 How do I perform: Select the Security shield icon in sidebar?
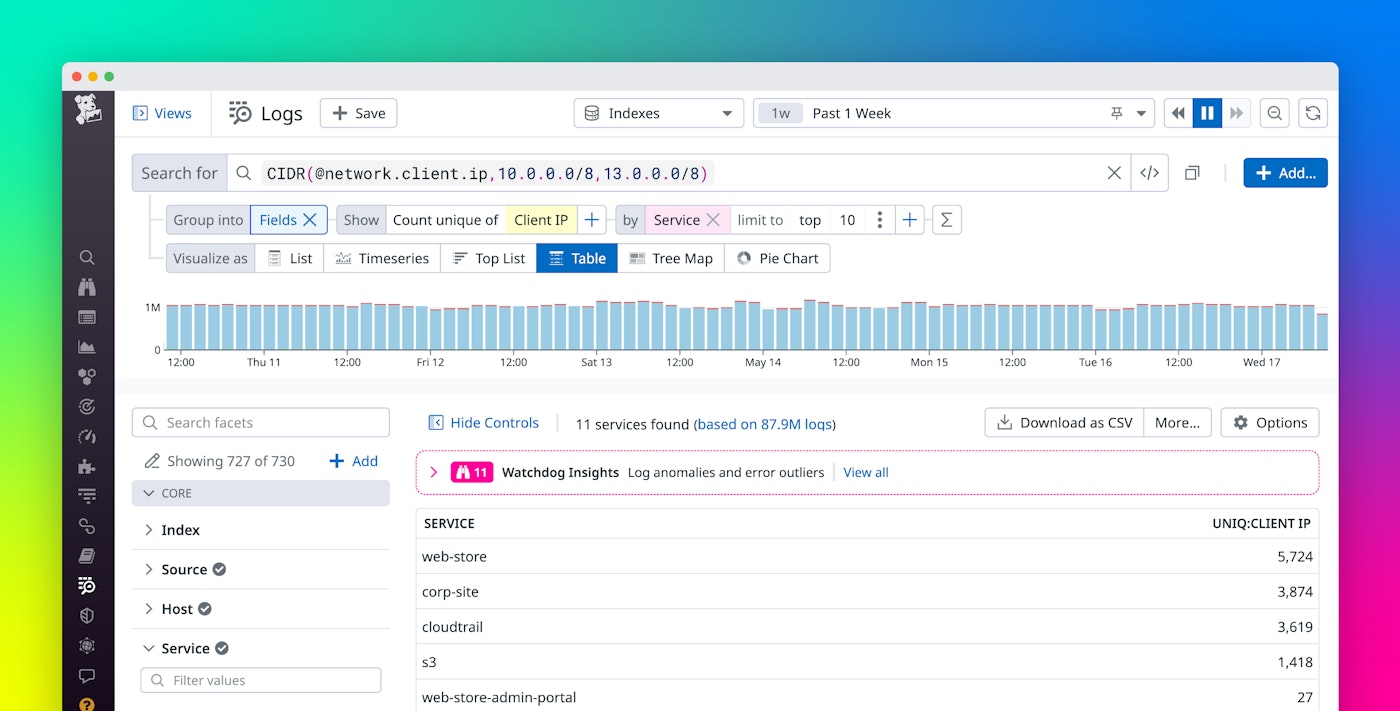[87, 615]
